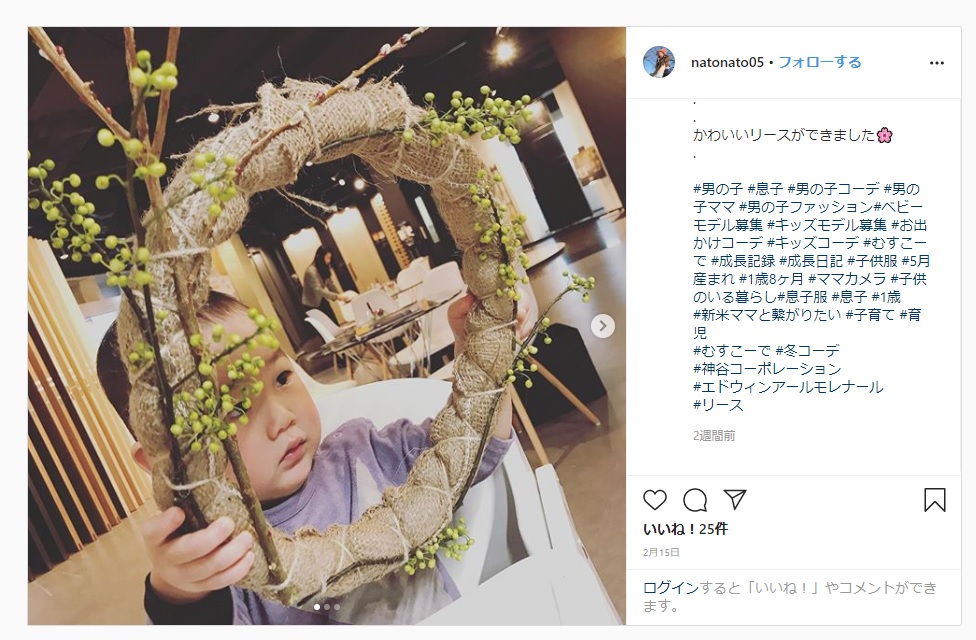Open the #キッズモデル募集 hashtag
The width and height of the screenshot is (976, 640).
(x=827, y=225)
